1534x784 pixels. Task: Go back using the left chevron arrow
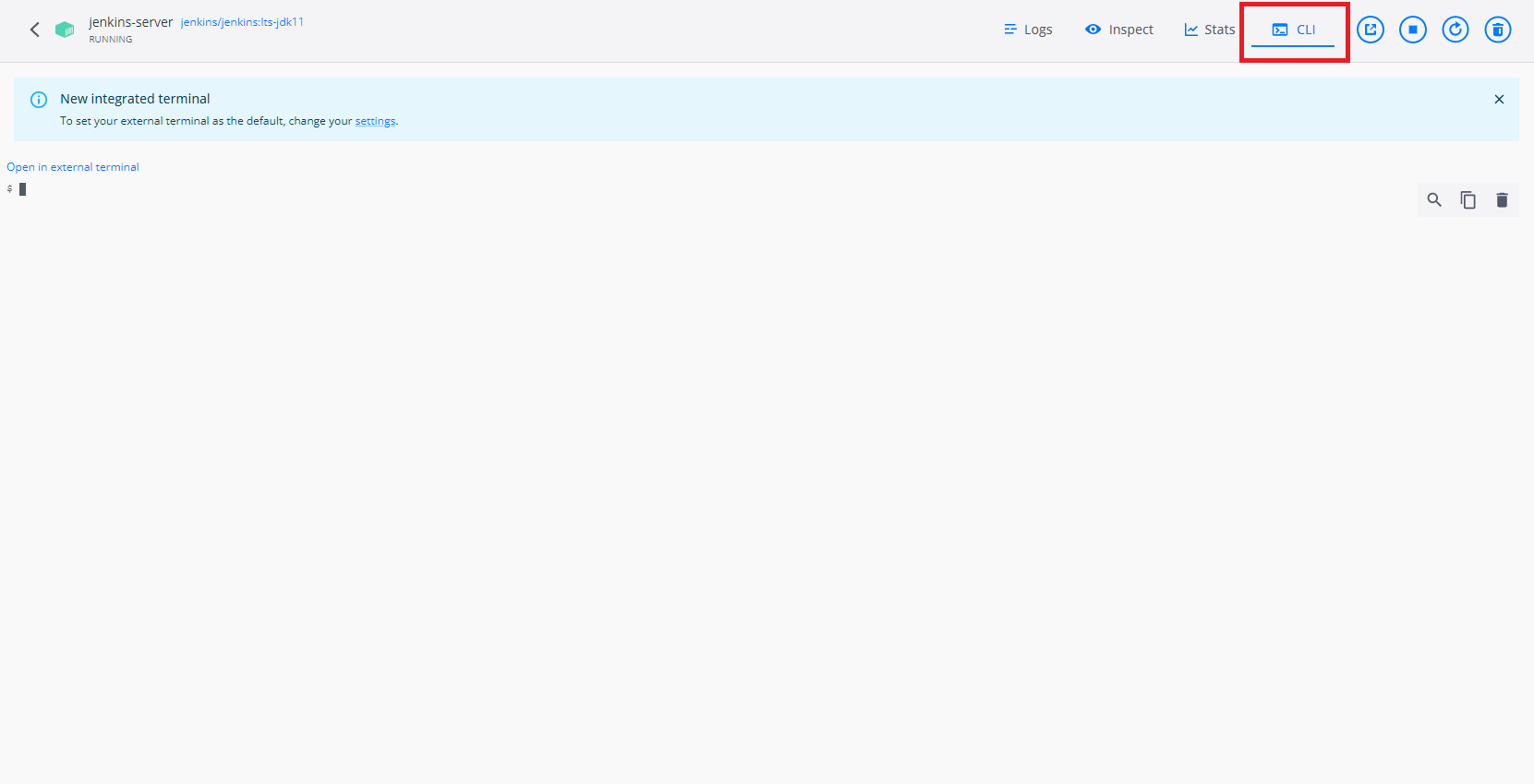35,30
